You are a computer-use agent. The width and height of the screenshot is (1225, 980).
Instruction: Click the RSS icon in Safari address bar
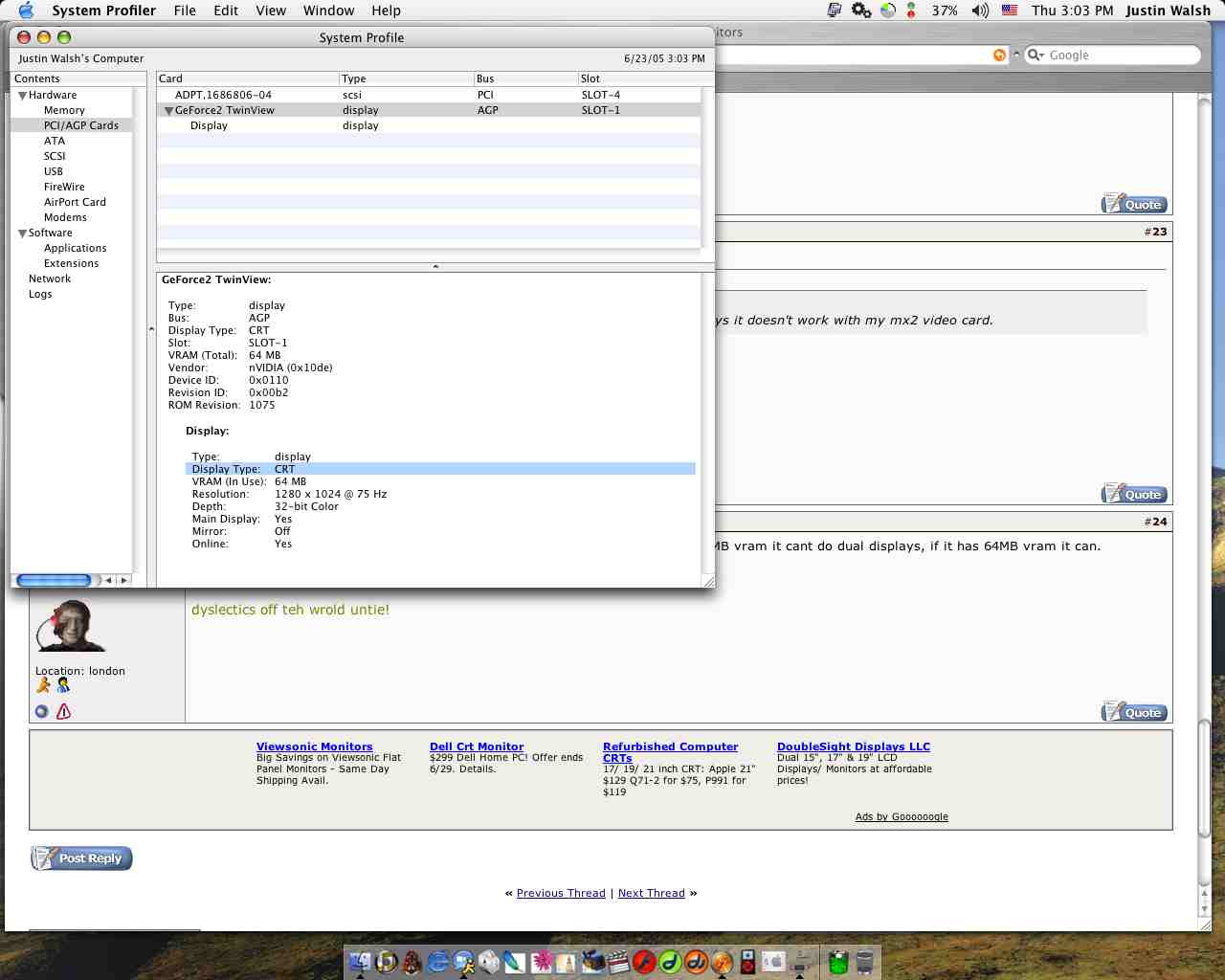999,55
